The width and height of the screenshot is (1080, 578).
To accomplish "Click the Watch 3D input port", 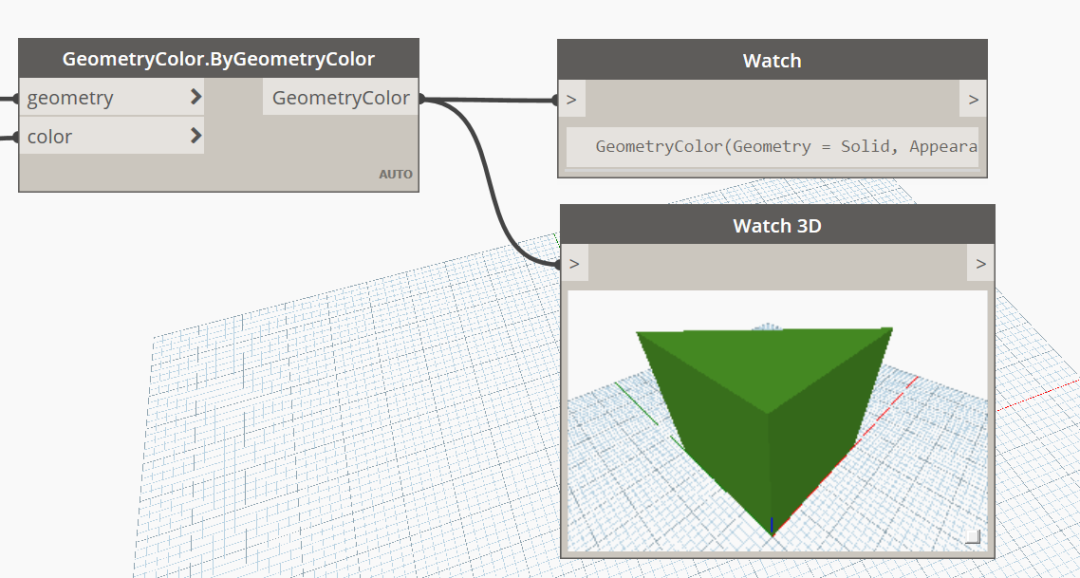I will pyautogui.click(x=574, y=263).
